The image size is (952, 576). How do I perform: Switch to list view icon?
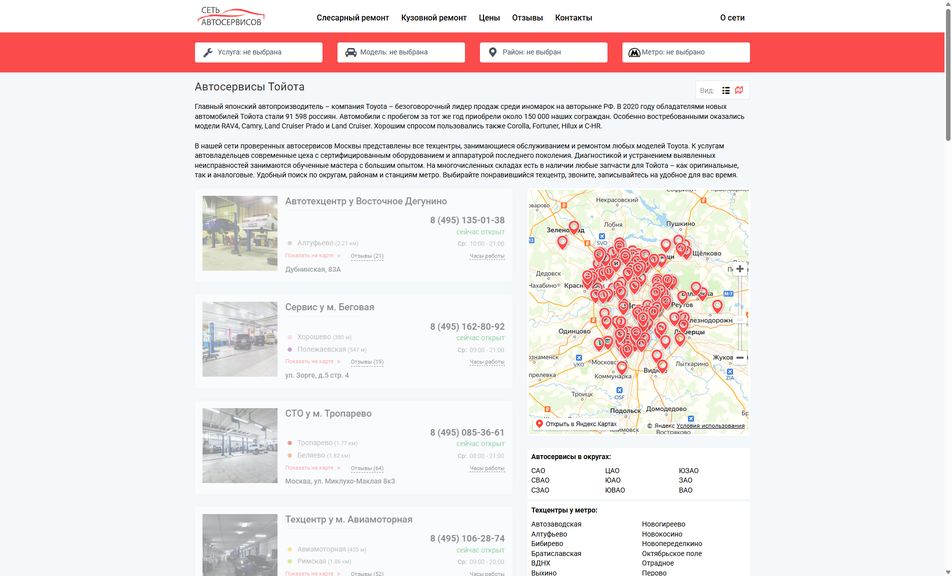coord(726,90)
